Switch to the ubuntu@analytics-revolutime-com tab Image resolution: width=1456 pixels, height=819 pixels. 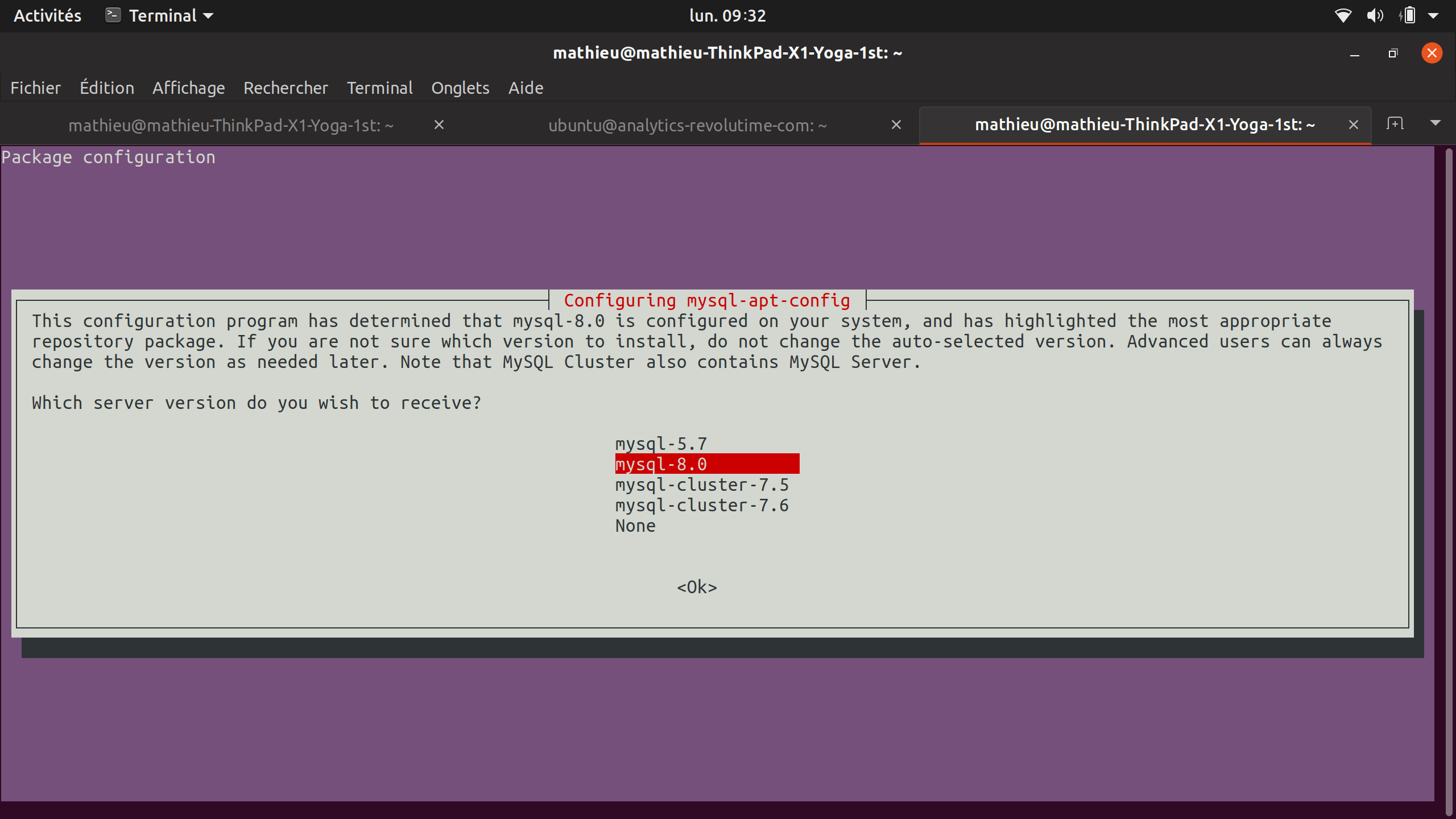pyautogui.click(x=686, y=125)
